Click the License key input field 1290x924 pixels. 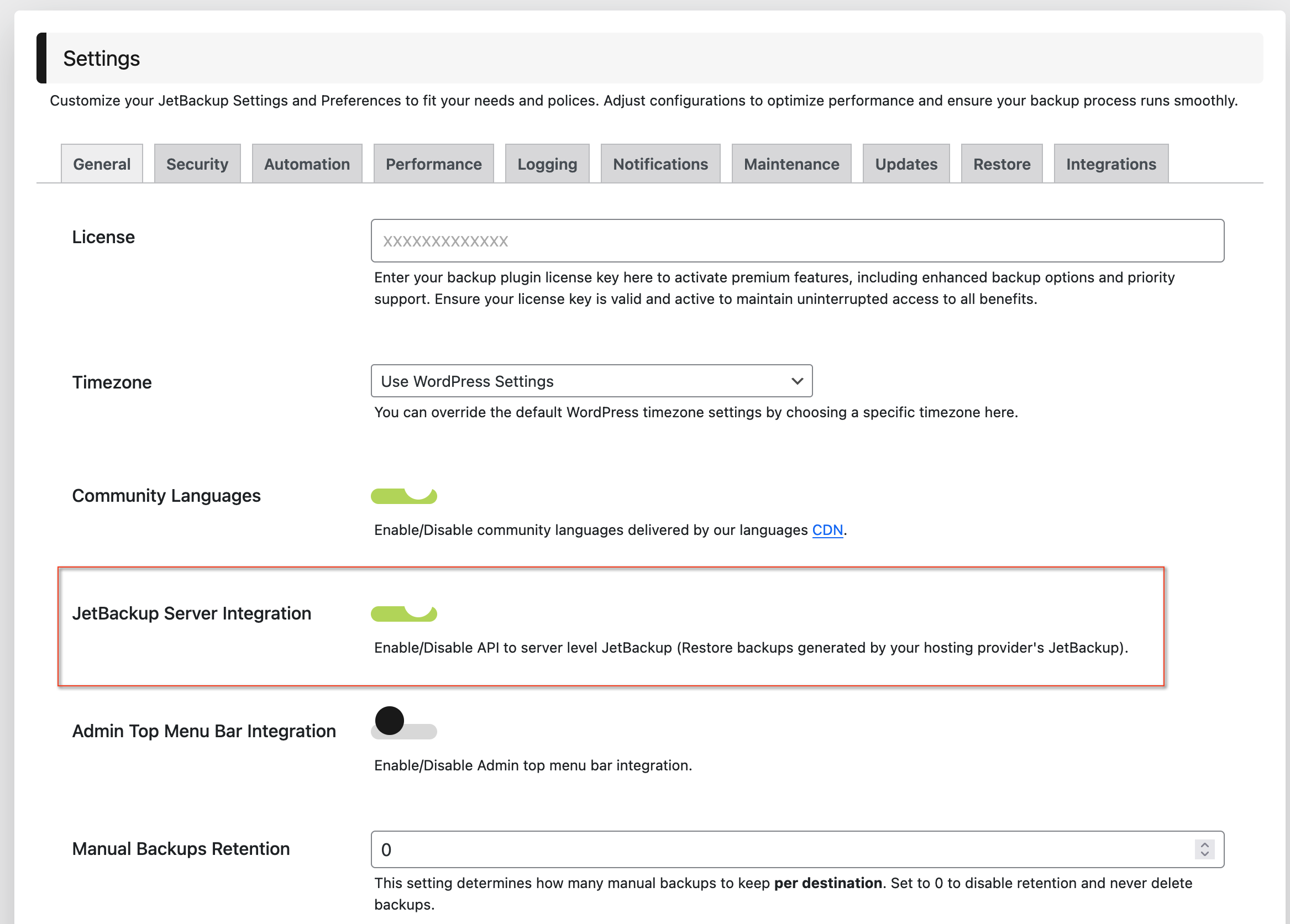796,240
